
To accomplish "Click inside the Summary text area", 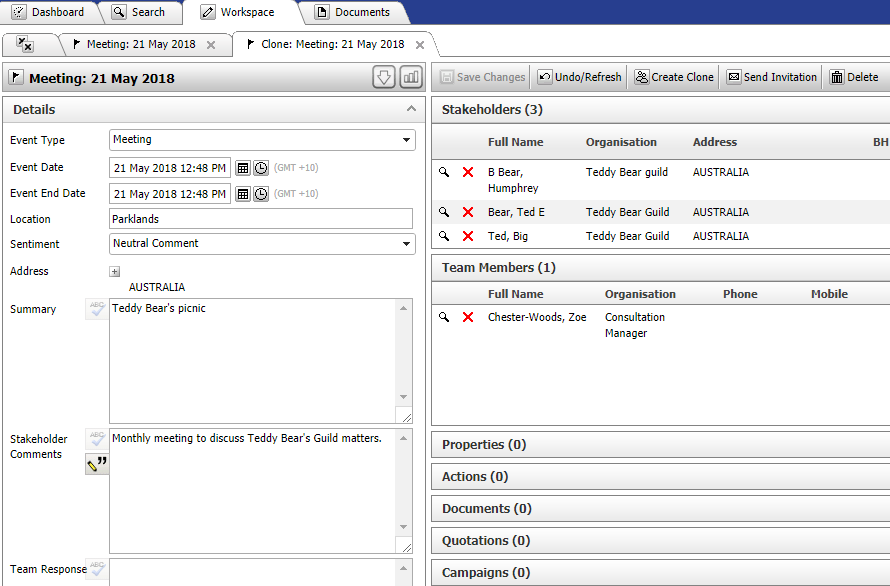I will tap(253, 361).
